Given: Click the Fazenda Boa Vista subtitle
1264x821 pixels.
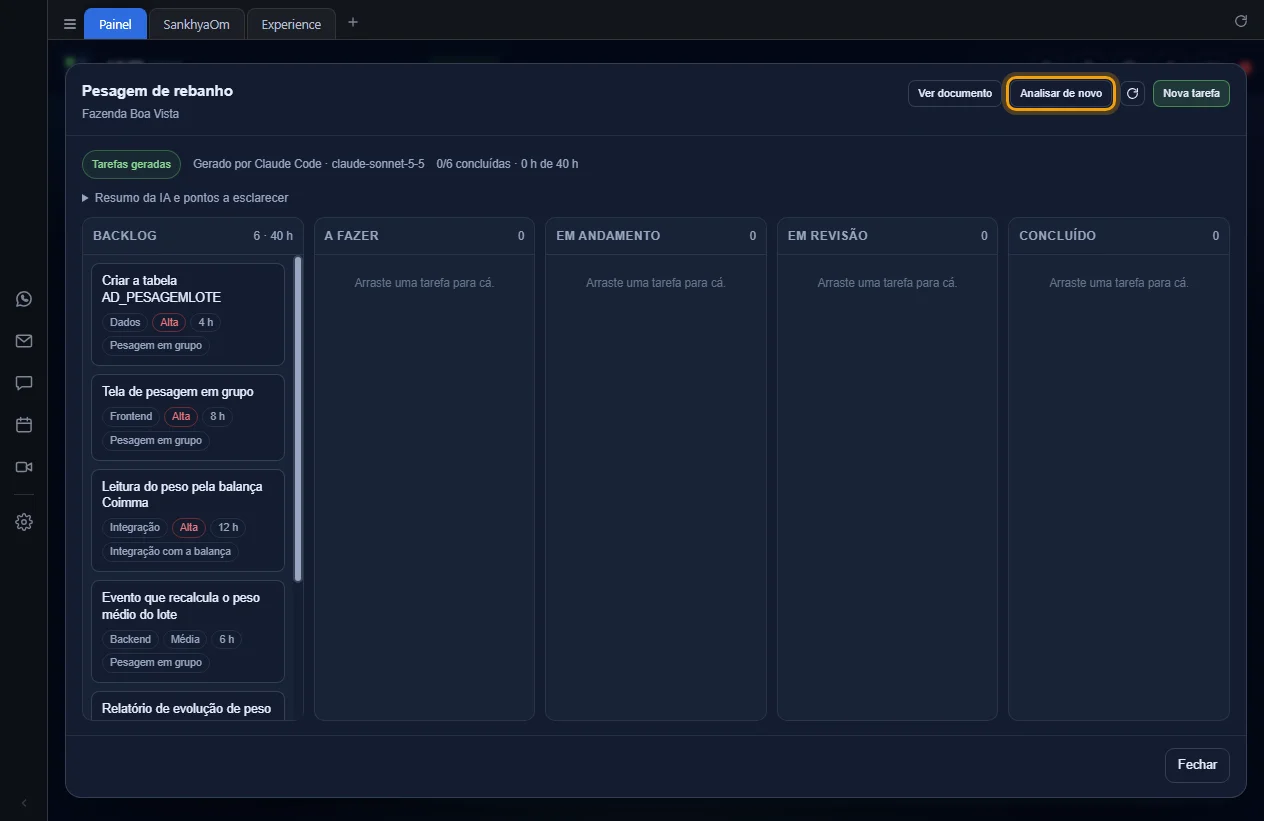Looking at the screenshot, I should [131, 114].
